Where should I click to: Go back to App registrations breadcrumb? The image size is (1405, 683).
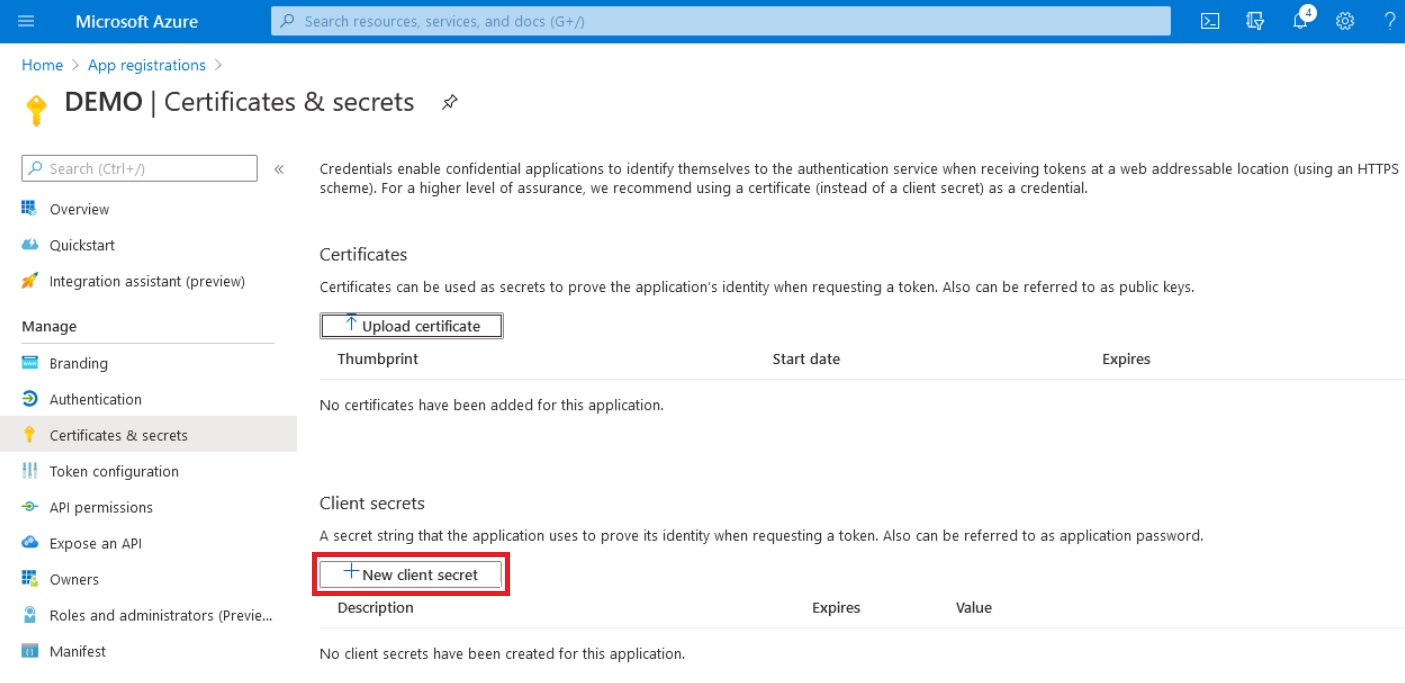(x=146, y=64)
